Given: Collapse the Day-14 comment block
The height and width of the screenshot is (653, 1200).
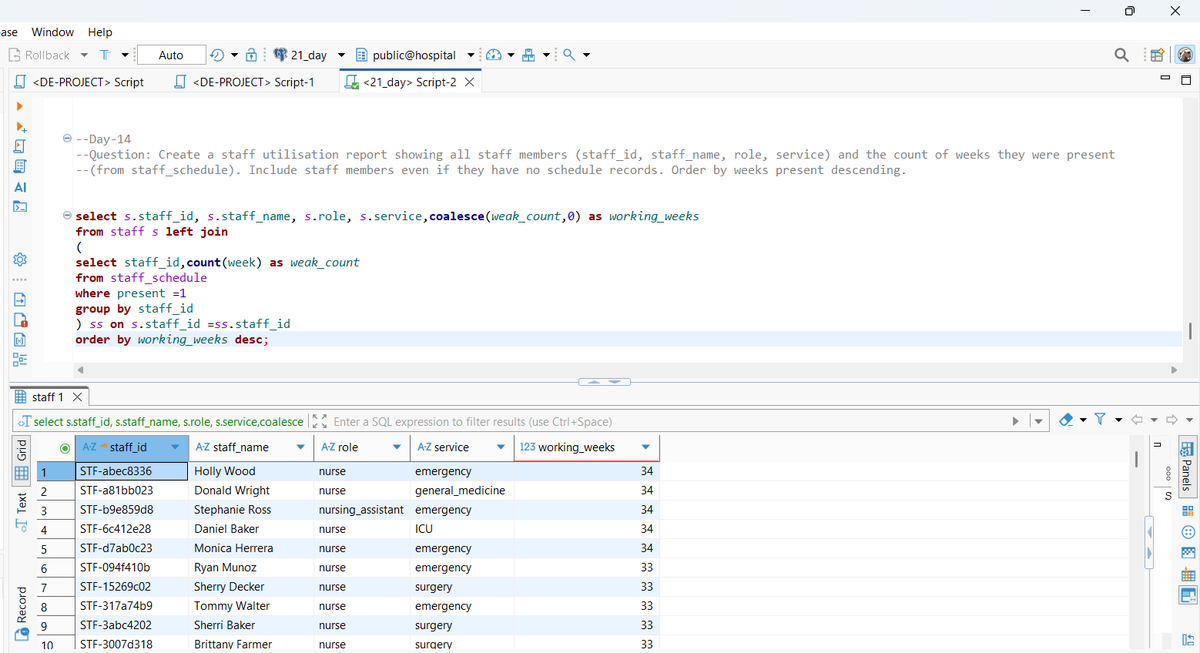Looking at the screenshot, I should (65, 138).
